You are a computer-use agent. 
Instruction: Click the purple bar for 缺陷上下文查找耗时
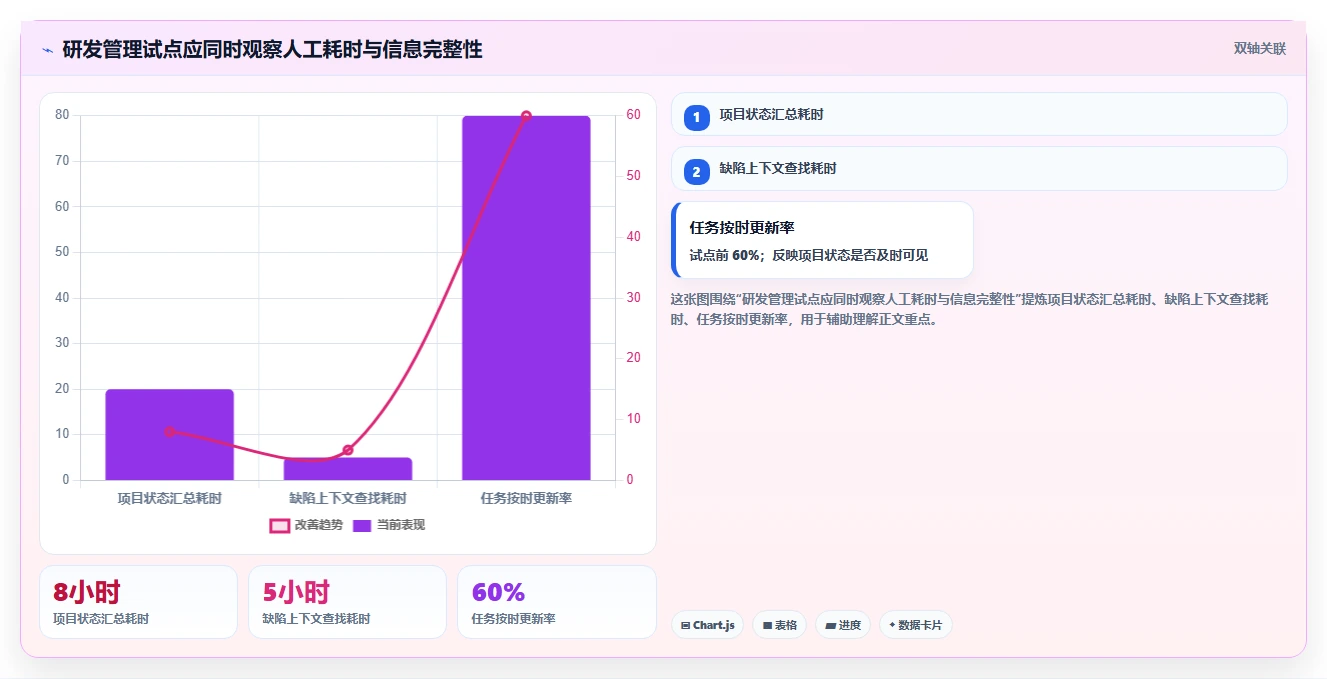pyautogui.click(x=347, y=469)
